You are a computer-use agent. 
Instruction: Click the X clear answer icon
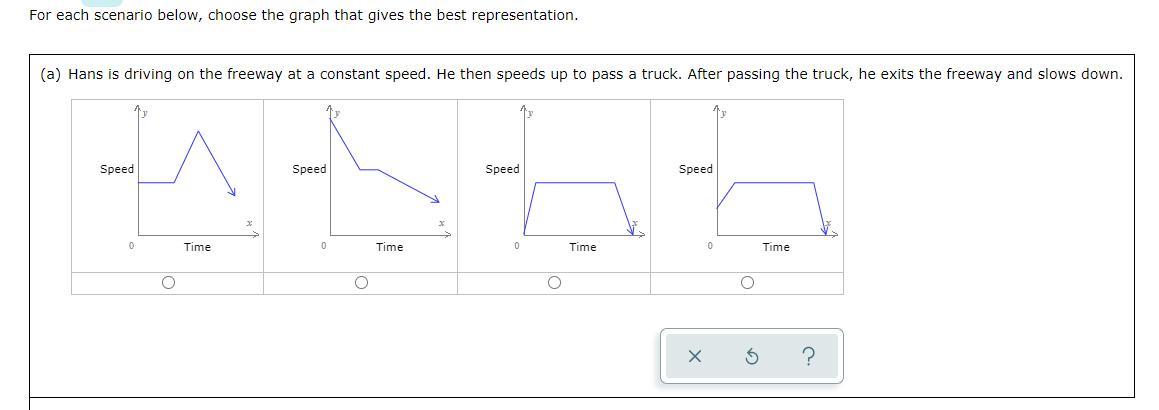[695, 357]
